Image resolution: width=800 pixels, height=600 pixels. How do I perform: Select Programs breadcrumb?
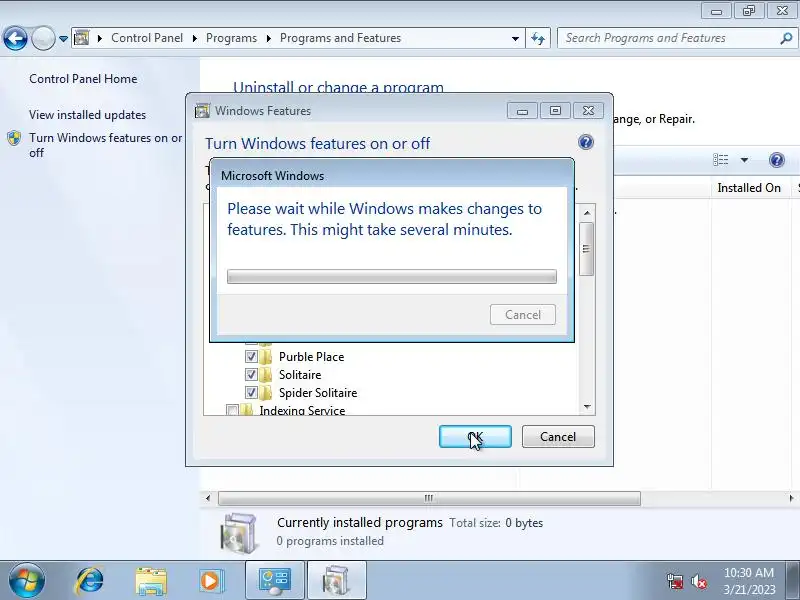pyautogui.click(x=231, y=38)
